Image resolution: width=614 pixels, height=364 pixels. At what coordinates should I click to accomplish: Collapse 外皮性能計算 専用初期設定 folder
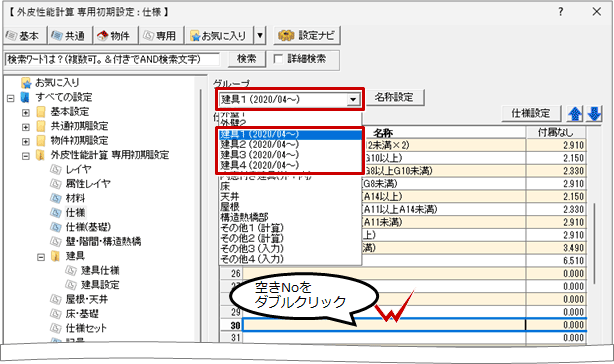point(26,156)
